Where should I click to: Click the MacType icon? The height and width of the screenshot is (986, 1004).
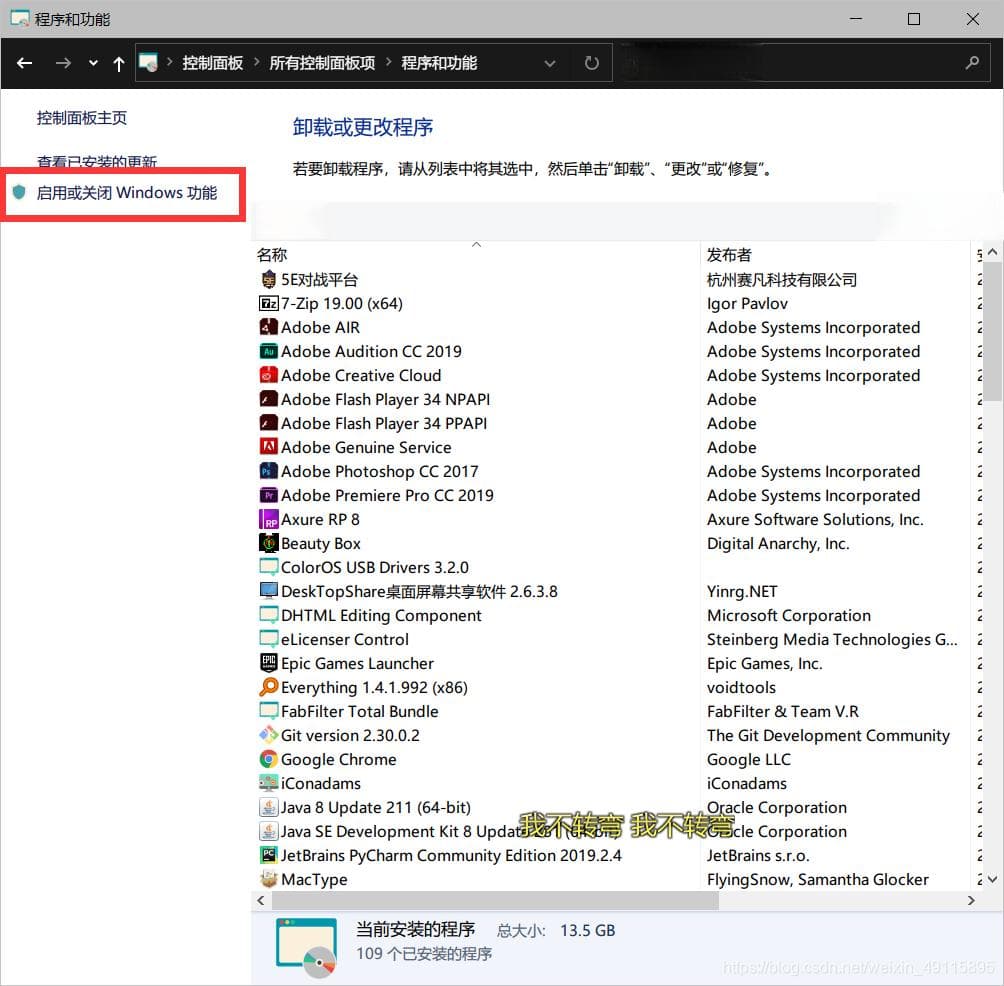[x=268, y=879]
